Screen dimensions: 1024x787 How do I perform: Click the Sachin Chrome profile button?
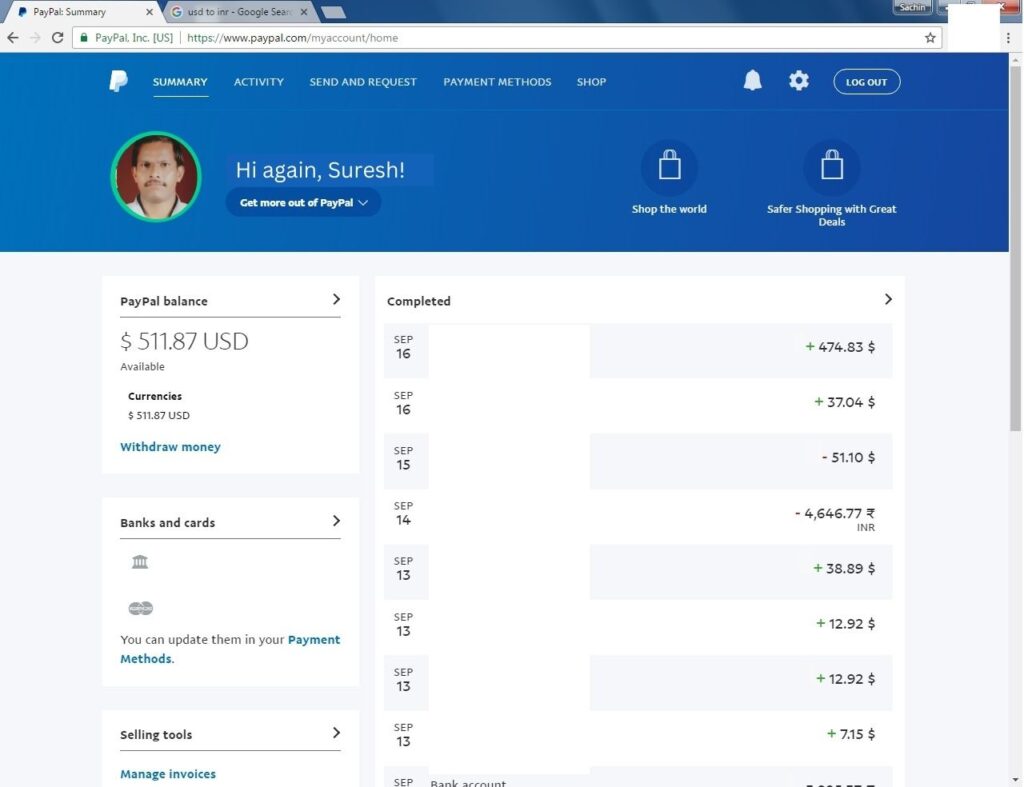coord(912,7)
